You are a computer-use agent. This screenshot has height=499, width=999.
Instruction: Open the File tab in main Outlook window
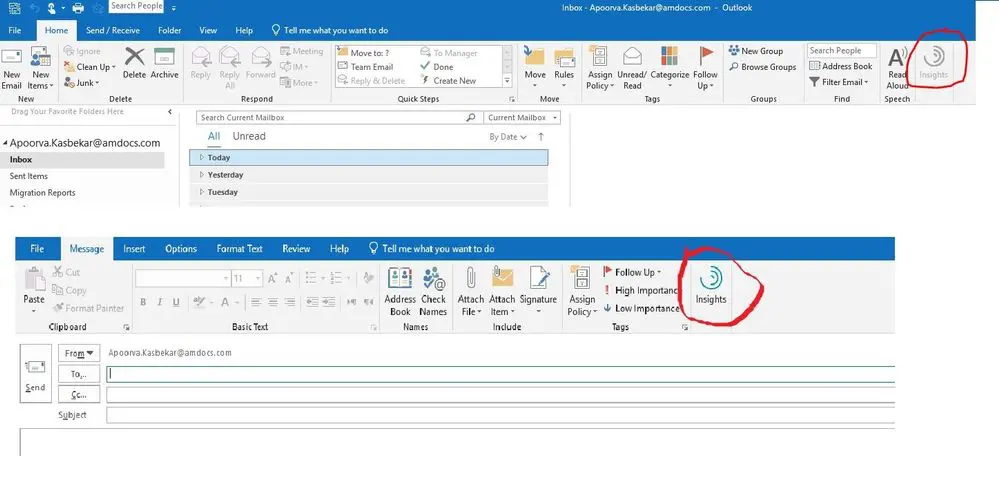[15, 31]
